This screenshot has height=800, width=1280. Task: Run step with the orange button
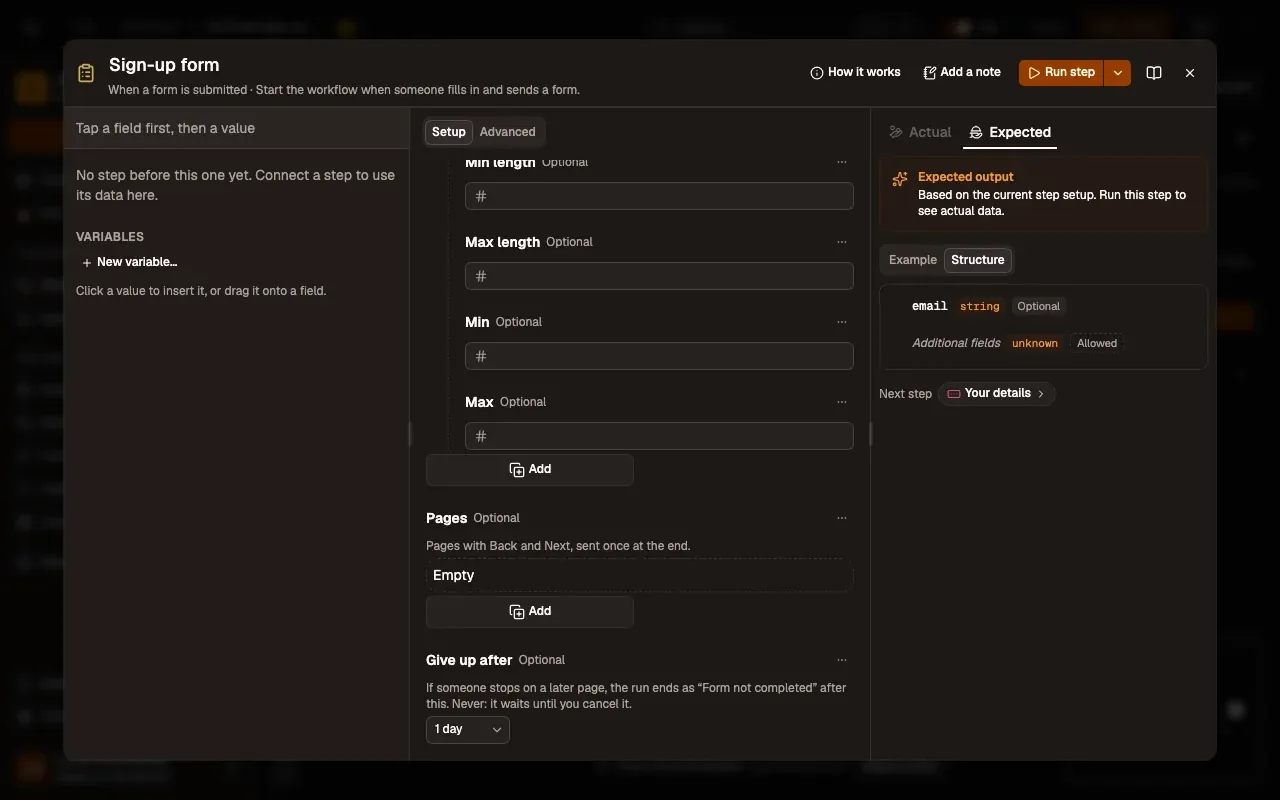[x=1061, y=72]
